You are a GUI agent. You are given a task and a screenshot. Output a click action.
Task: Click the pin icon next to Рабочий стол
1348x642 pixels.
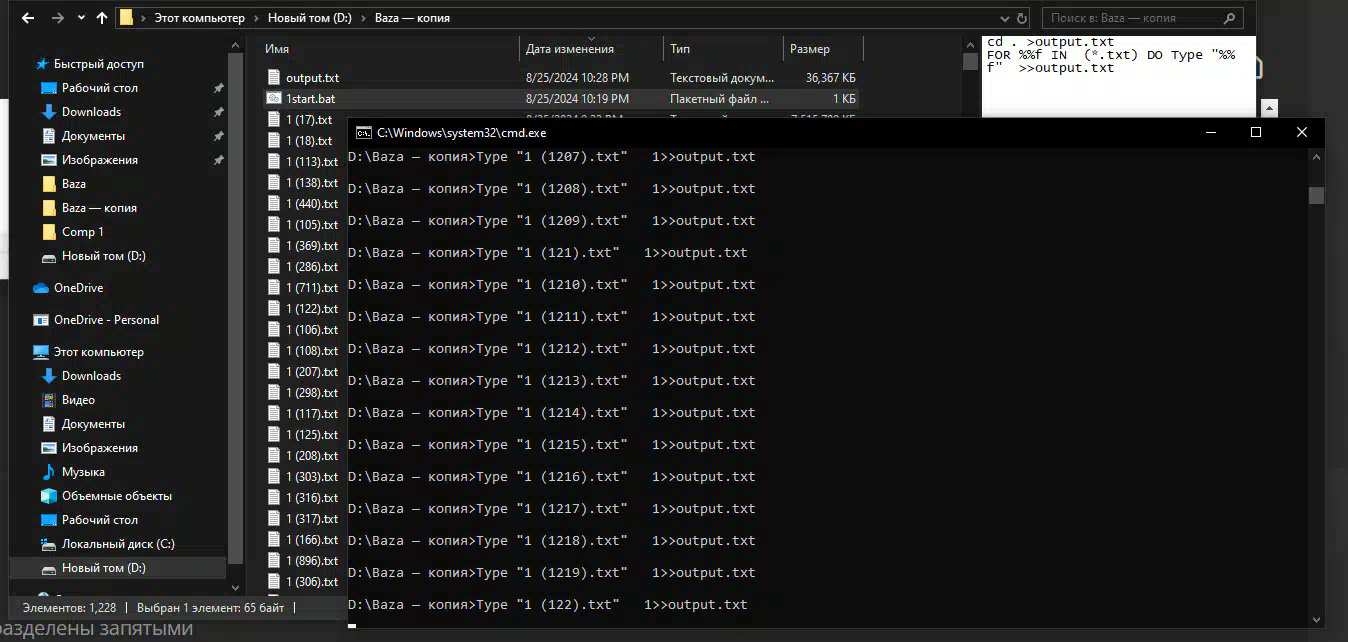[218, 88]
